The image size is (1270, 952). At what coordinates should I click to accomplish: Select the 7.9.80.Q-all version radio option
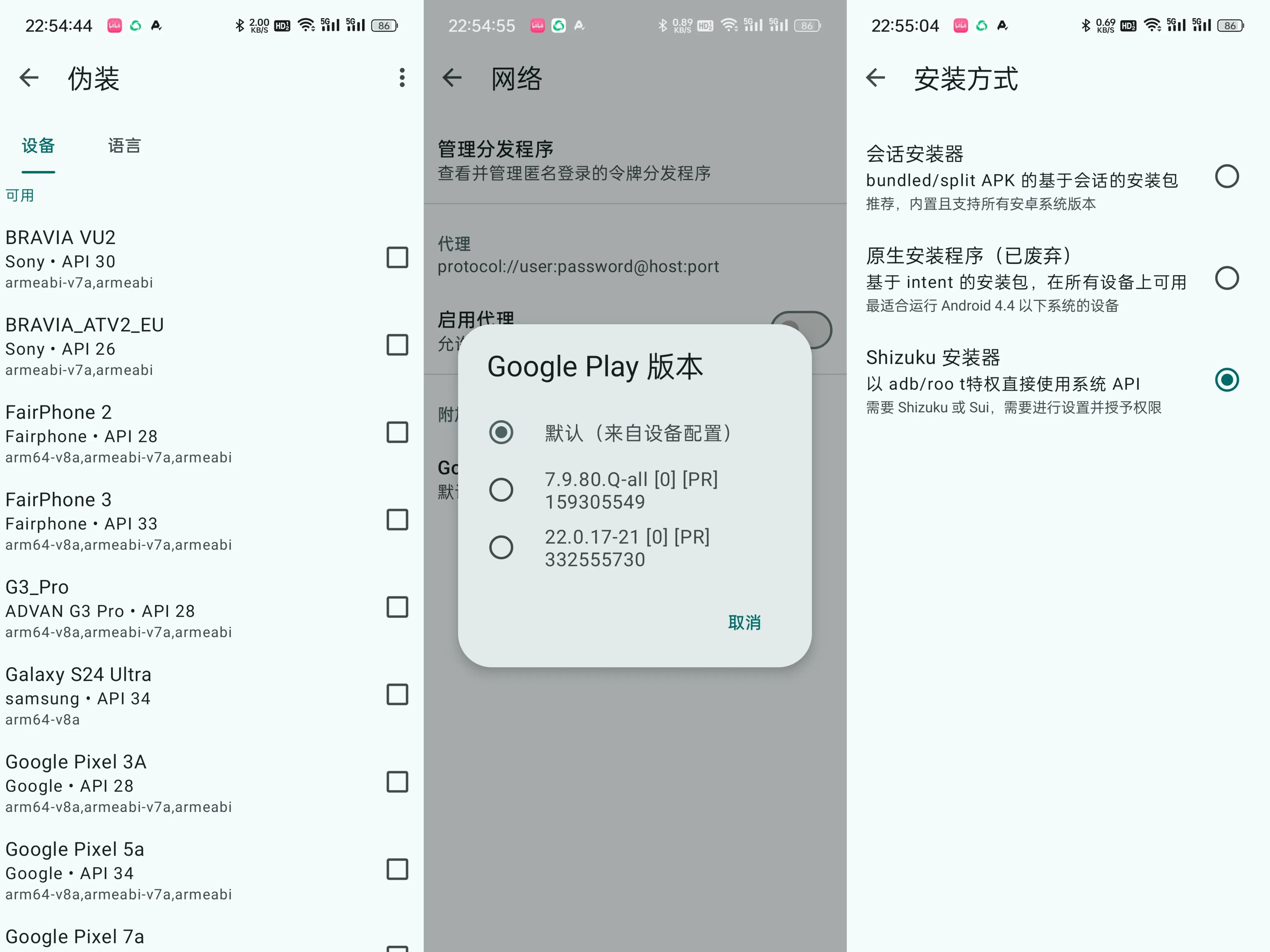[501, 490]
